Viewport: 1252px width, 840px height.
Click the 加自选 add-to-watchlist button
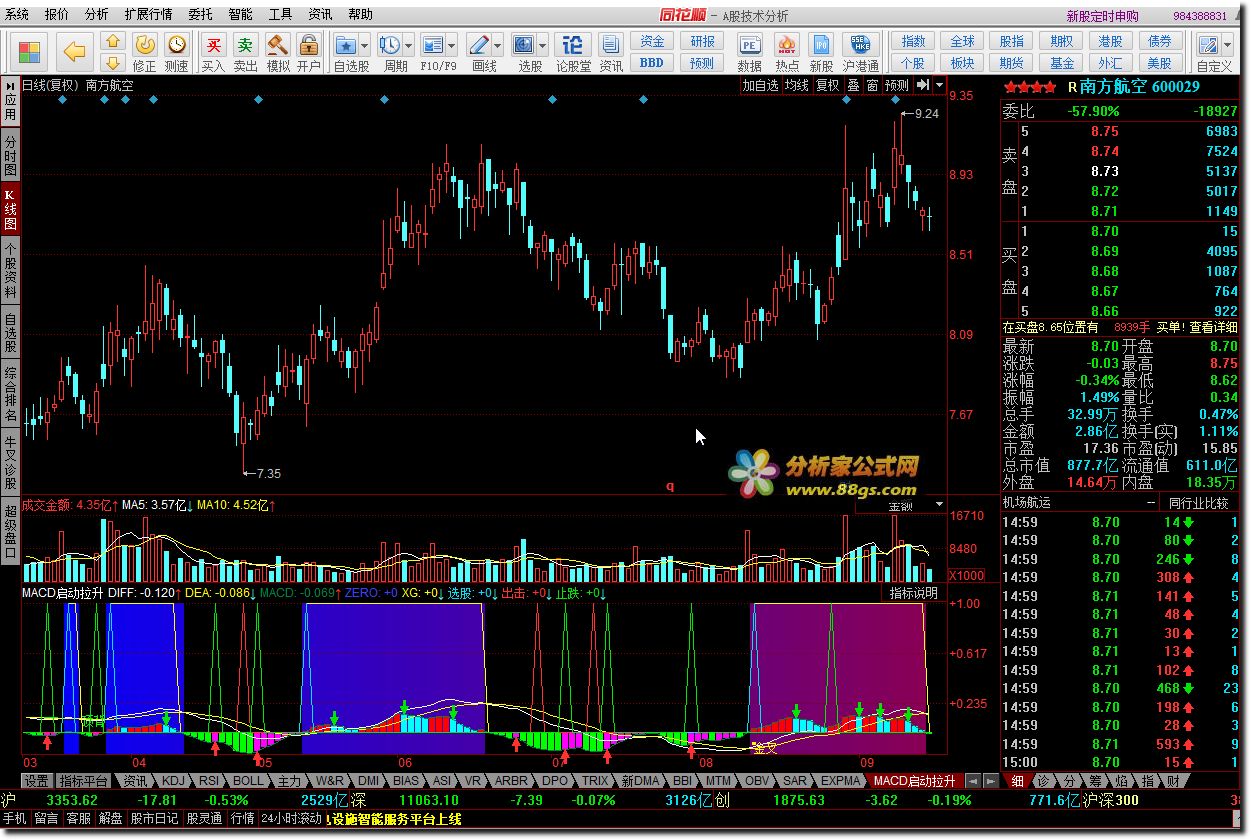coord(760,85)
